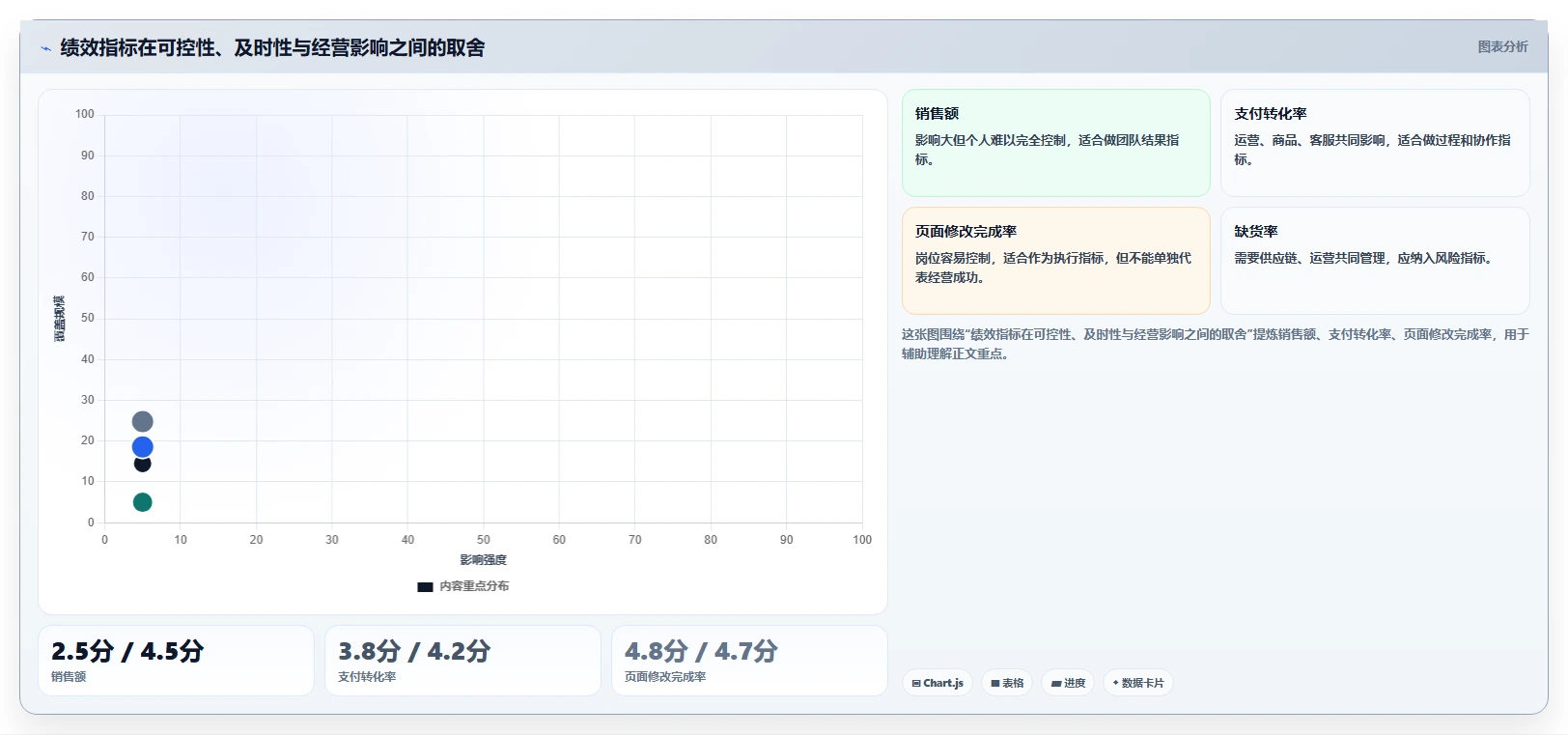Click the description 需要供应链、运营共同管理
Viewport: 1568px width, 735px height.
pos(1366,258)
